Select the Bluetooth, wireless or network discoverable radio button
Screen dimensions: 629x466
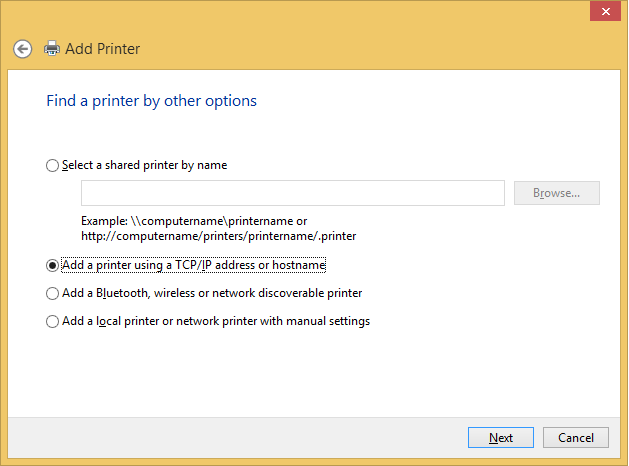pyautogui.click(x=53, y=294)
